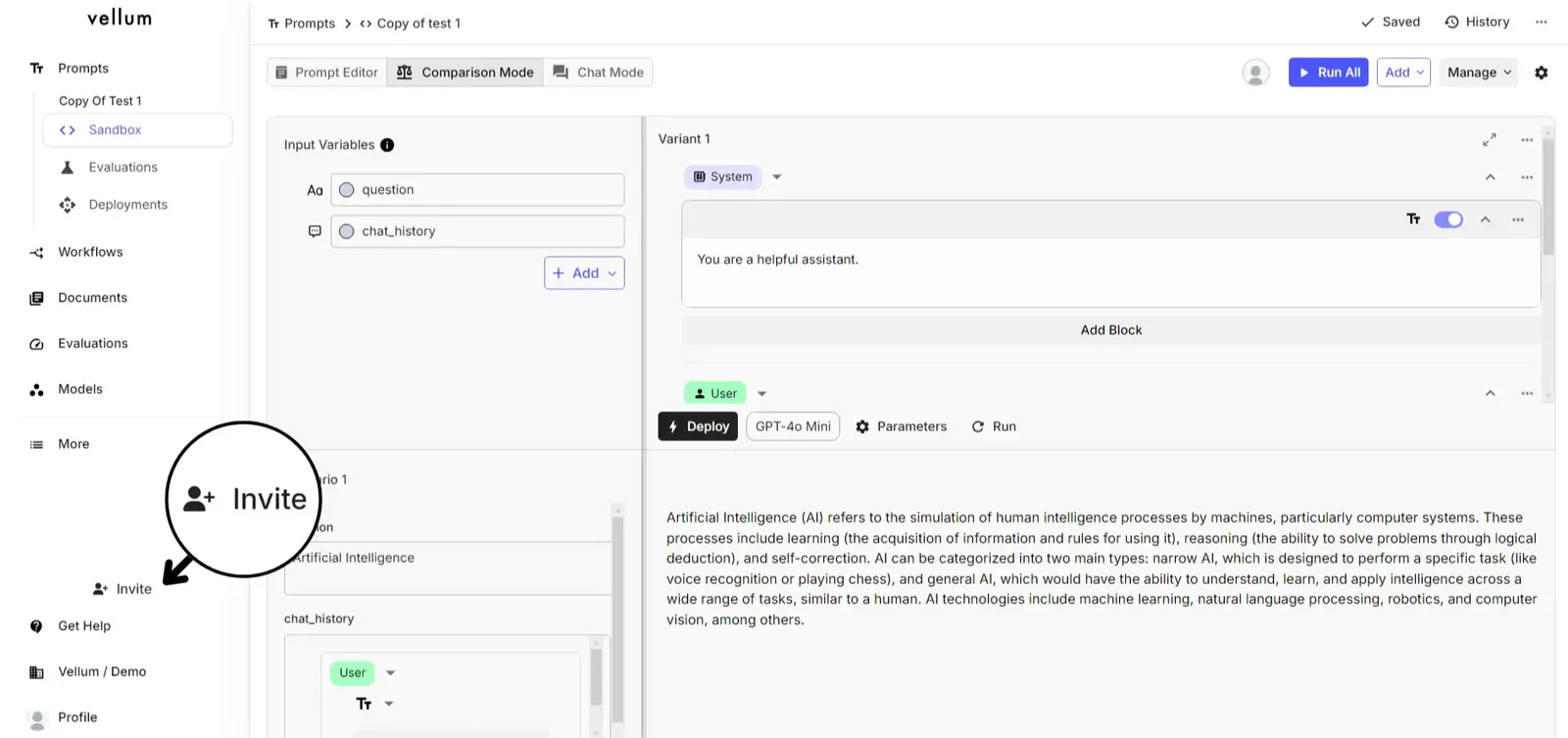Click the Run All button
Viewport: 1568px width, 738px height.
pos(1328,73)
